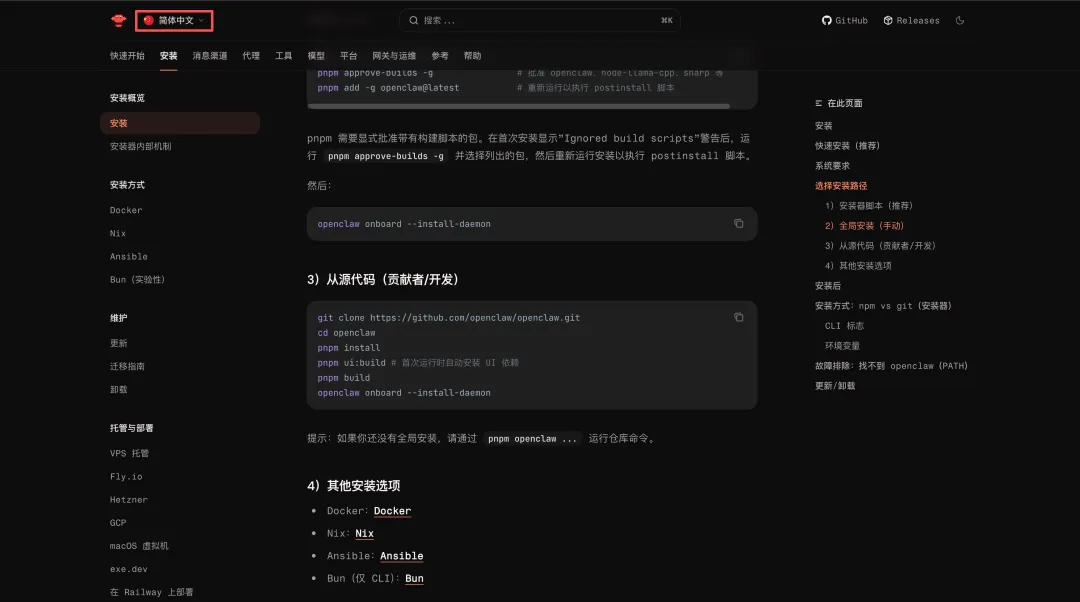Open the Releases link in header
Viewport: 1080px width, 602px height.
911,21
